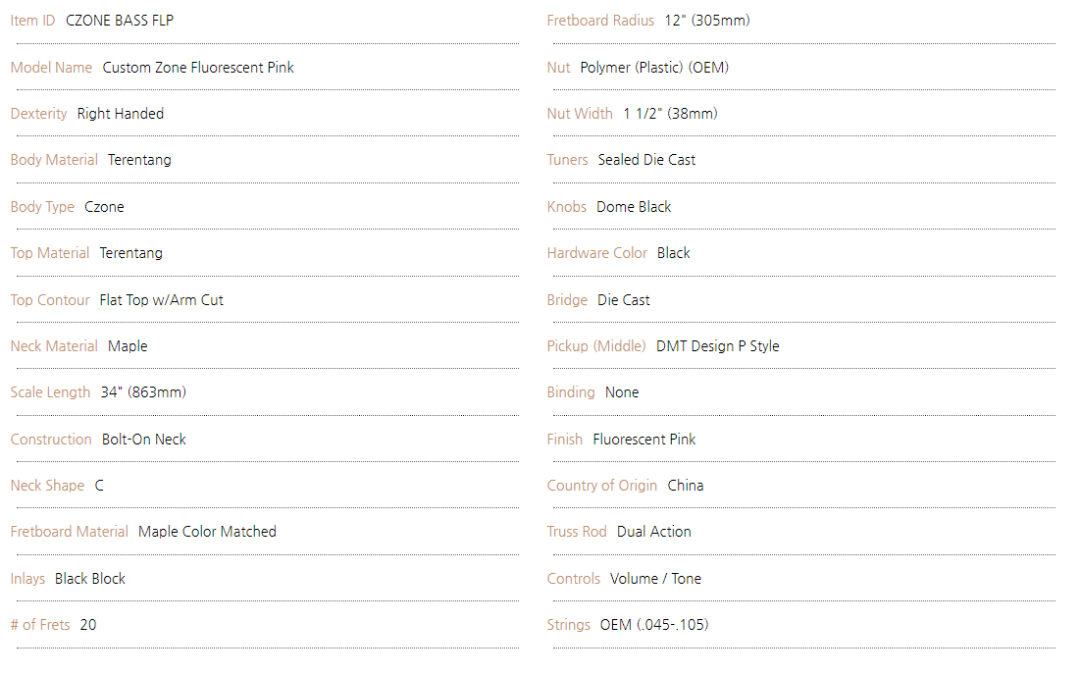Select the Model Name label
Image resolution: width=1080 pixels, height=675 pixels.
coord(51,68)
